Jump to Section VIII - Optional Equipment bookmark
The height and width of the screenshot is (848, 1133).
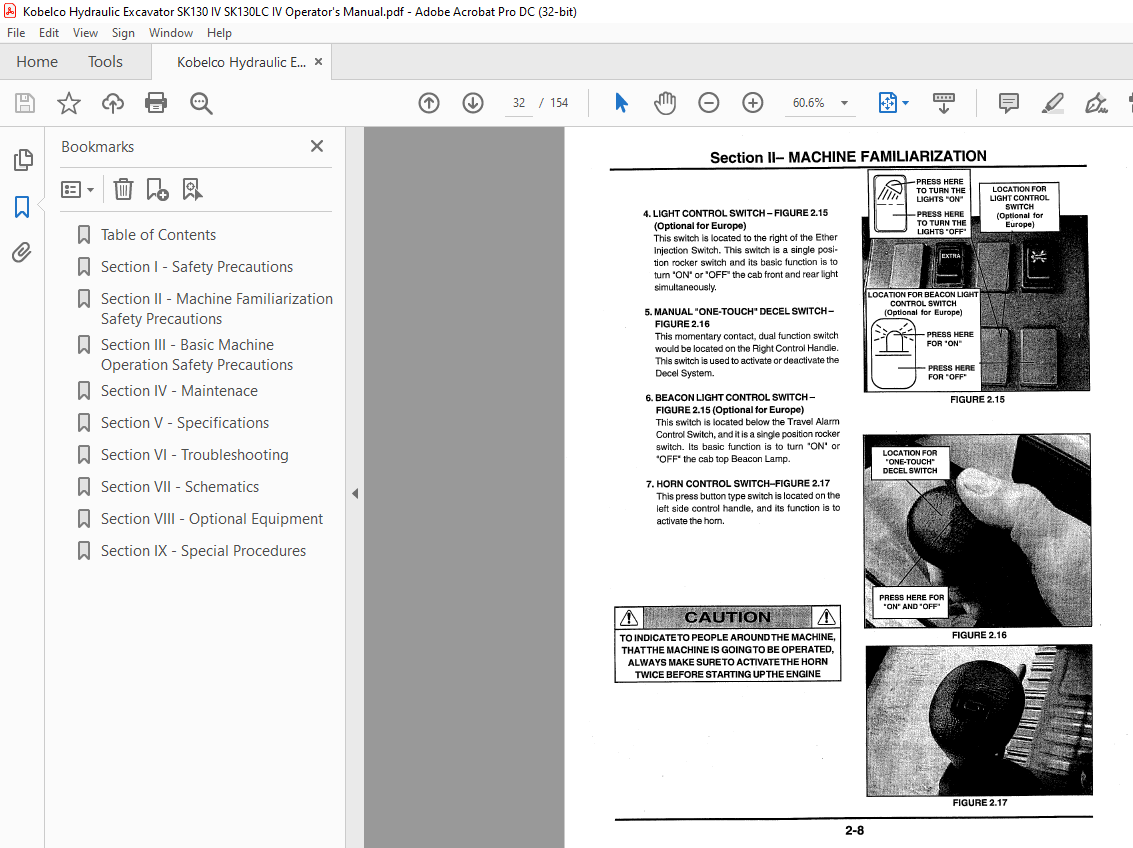(x=212, y=519)
